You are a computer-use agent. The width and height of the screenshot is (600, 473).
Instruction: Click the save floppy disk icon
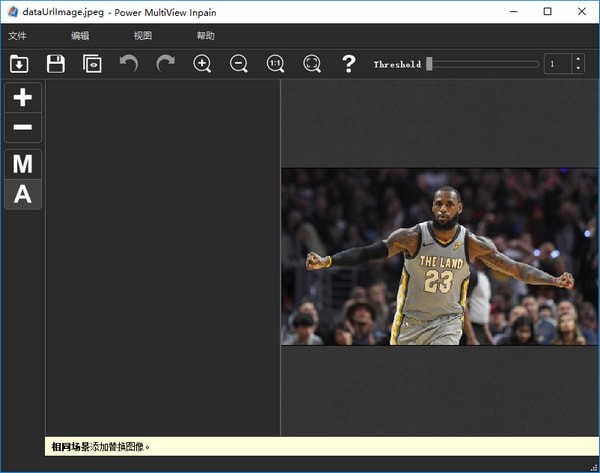(x=56, y=64)
